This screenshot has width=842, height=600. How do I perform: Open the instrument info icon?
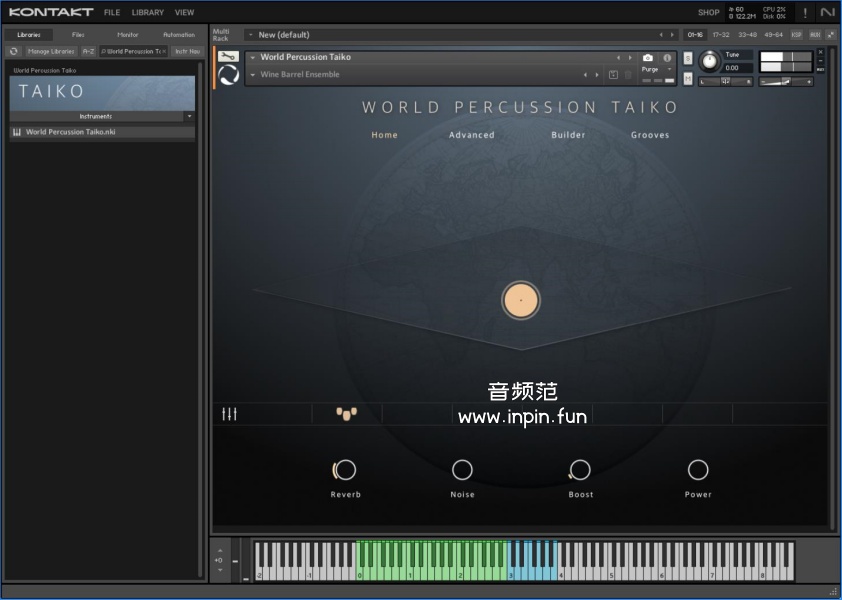tap(667, 57)
